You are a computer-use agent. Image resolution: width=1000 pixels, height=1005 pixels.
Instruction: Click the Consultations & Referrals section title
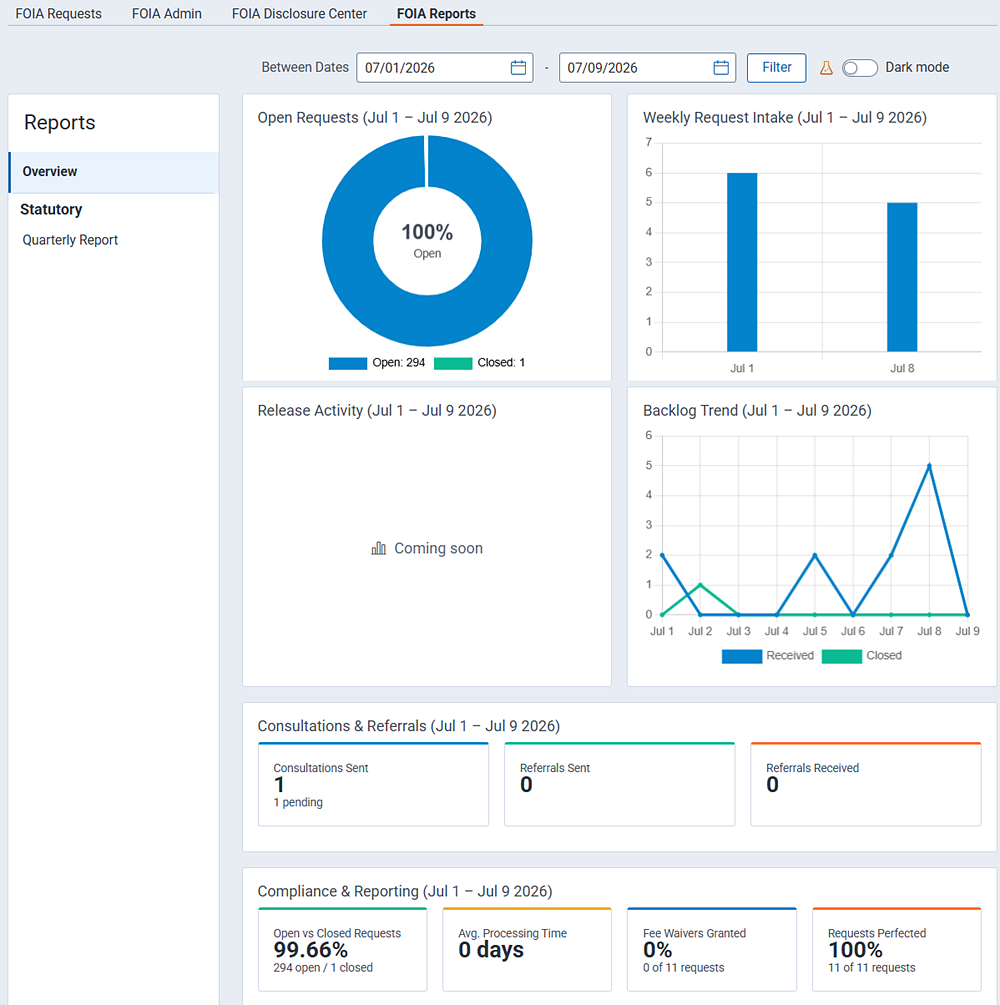(x=408, y=726)
